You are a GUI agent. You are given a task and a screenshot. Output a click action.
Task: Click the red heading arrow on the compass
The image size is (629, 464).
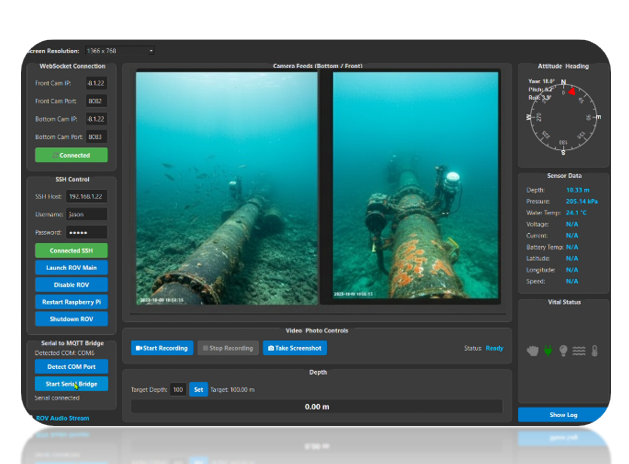click(x=572, y=91)
